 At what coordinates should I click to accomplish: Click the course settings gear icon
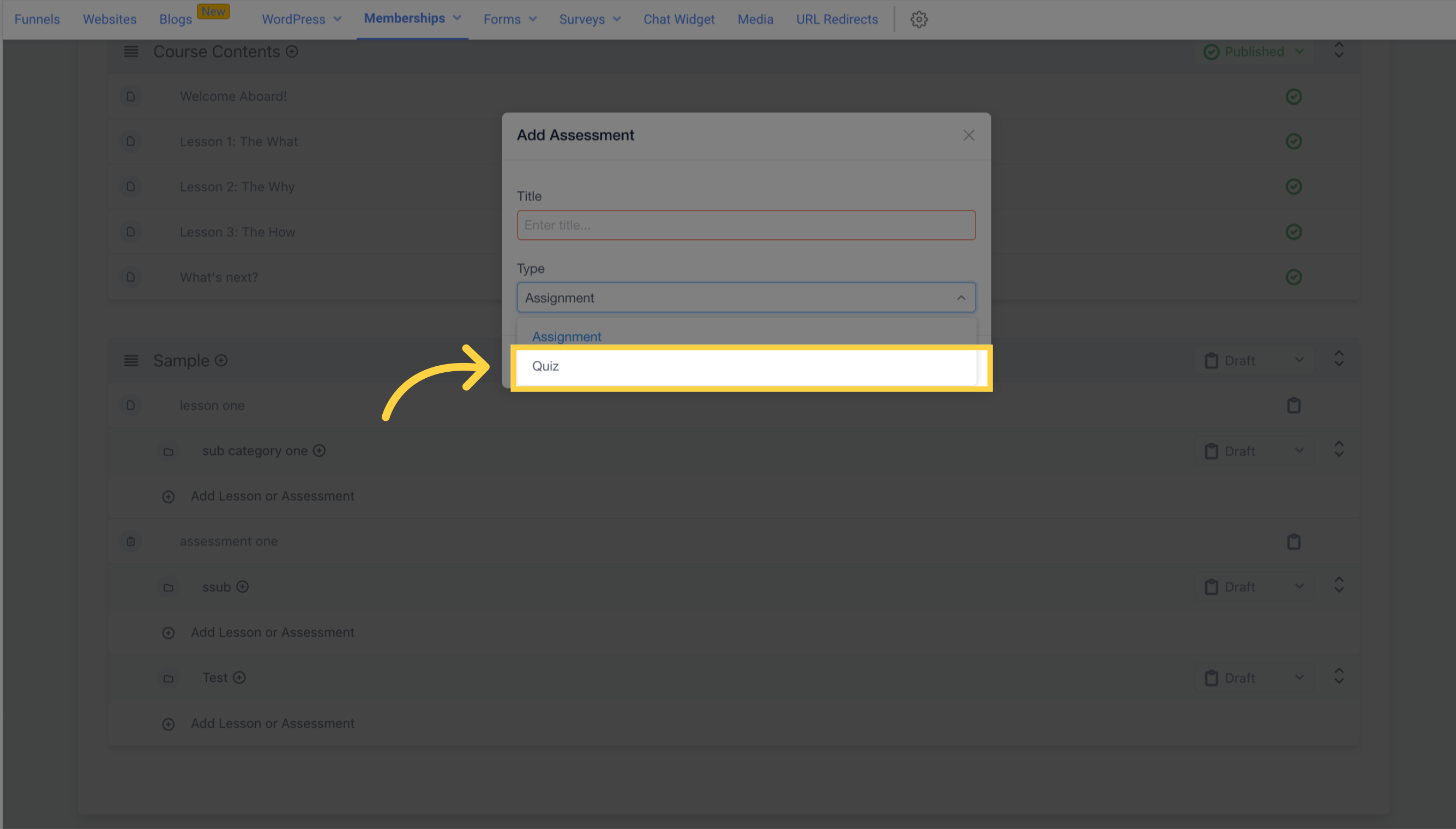(x=919, y=18)
